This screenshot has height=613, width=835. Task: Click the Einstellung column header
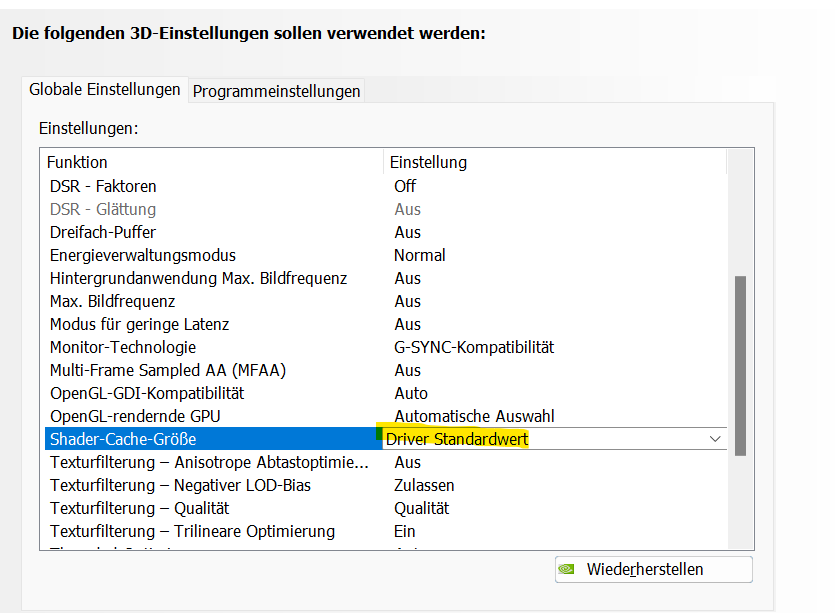point(555,162)
